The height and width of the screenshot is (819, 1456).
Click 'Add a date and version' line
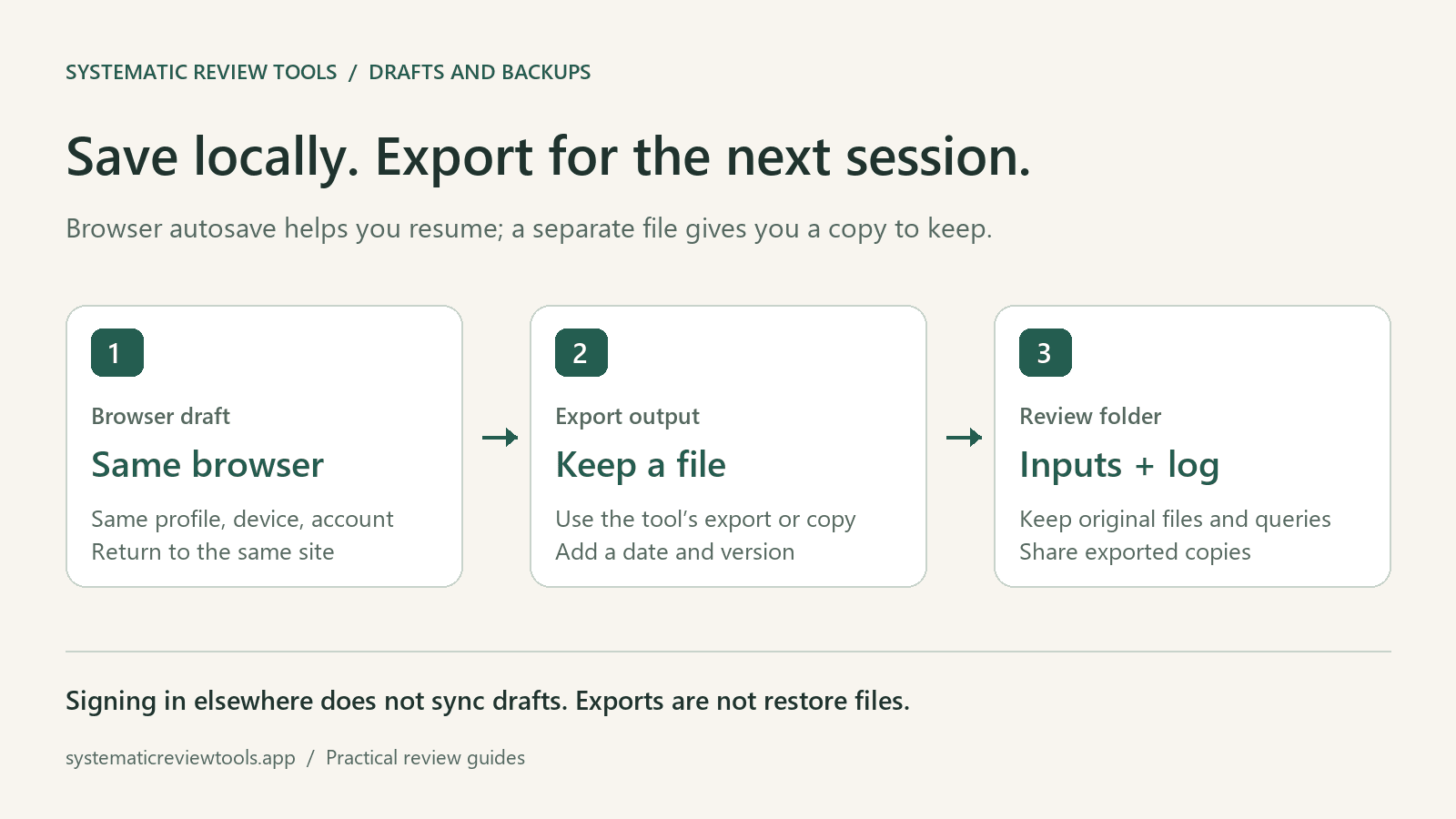[674, 551]
